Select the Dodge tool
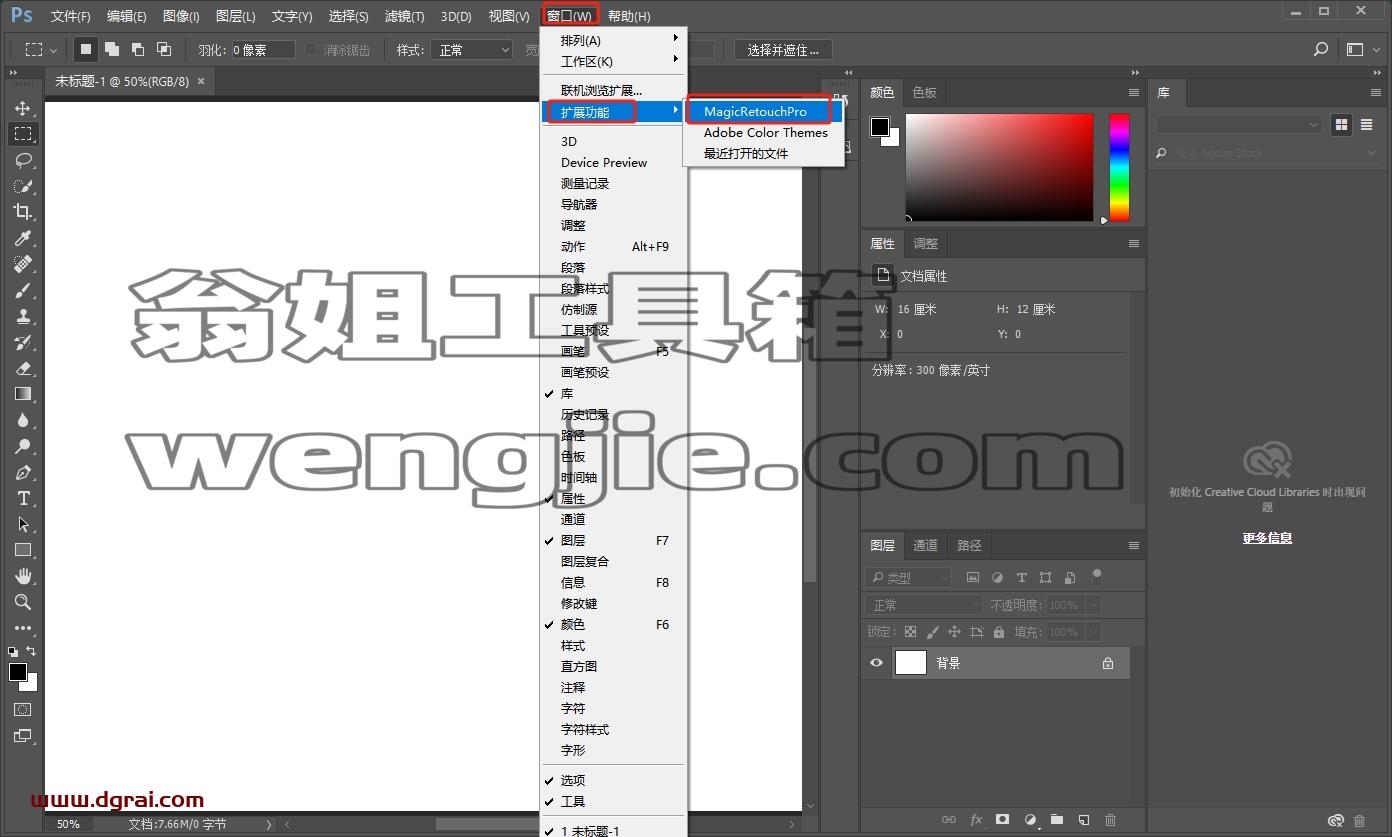Screen dimensions: 1392x837 point(22,446)
